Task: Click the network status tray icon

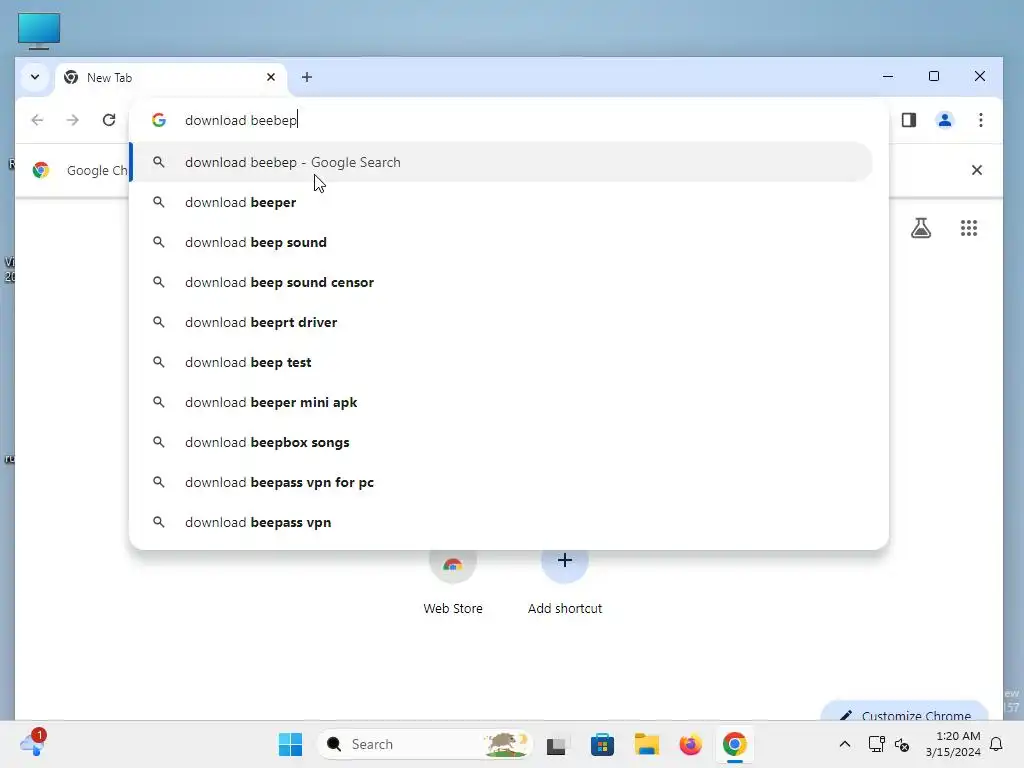Action: click(x=876, y=744)
